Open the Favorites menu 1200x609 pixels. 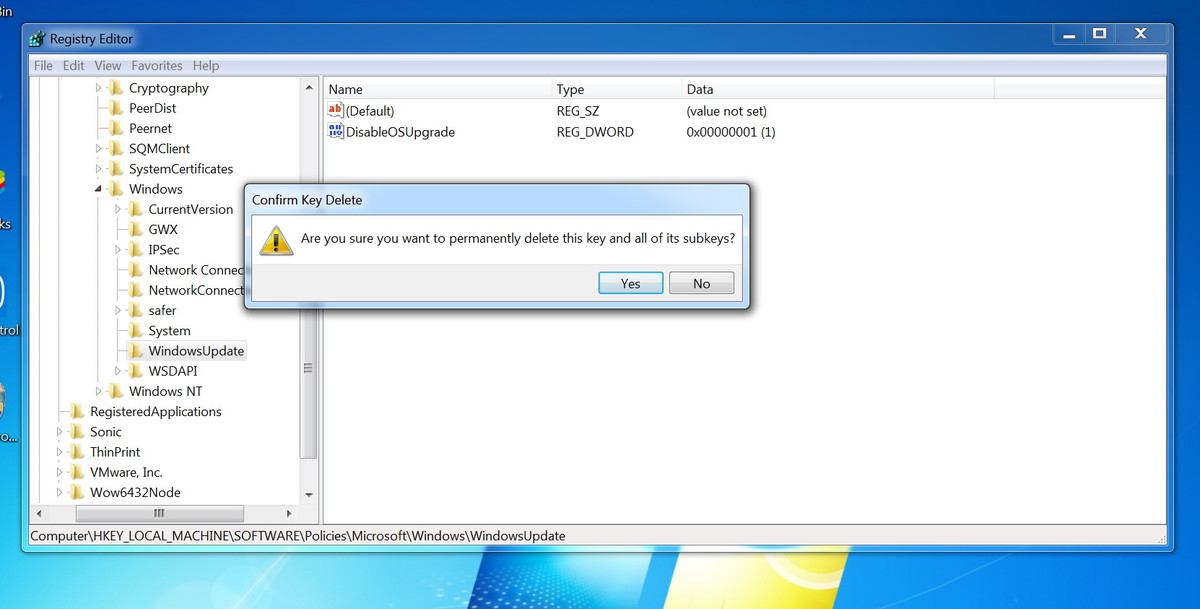(156, 65)
